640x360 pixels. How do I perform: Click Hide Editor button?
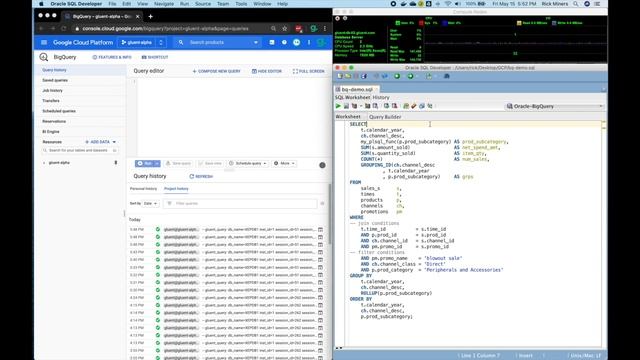click(x=267, y=71)
